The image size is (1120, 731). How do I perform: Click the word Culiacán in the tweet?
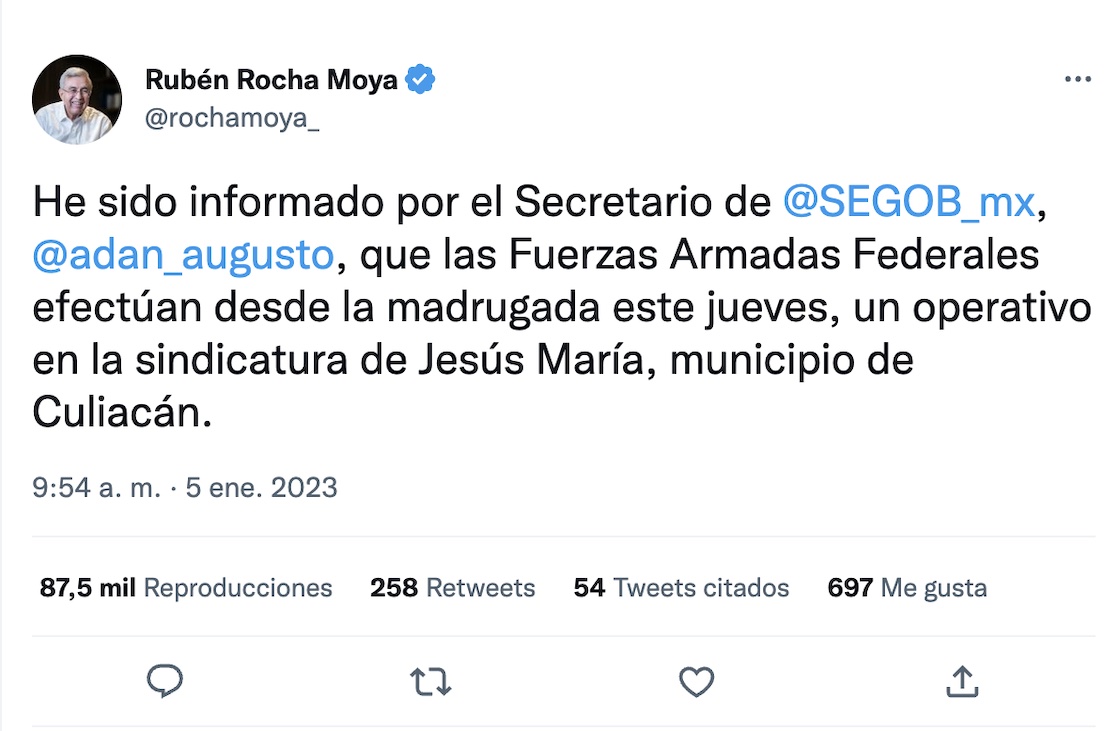(122, 413)
